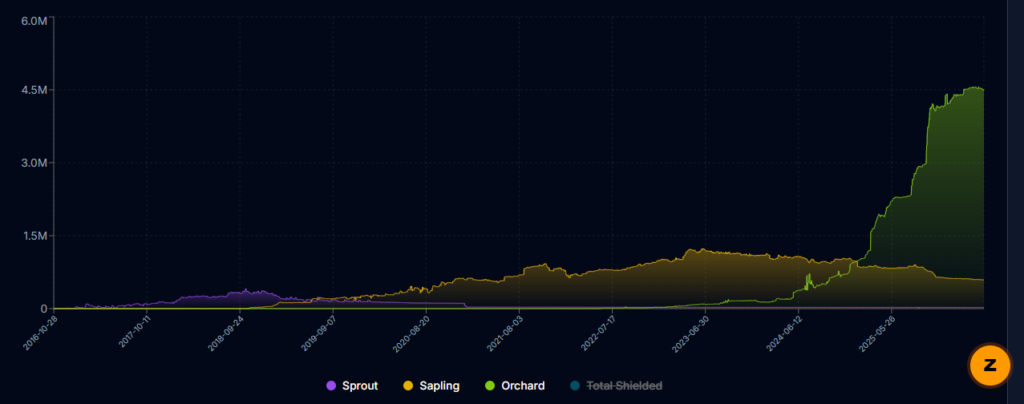The width and height of the screenshot is (1024, 404).
Task: Click the 3.0M y-axis label
Action: (34, 163)
